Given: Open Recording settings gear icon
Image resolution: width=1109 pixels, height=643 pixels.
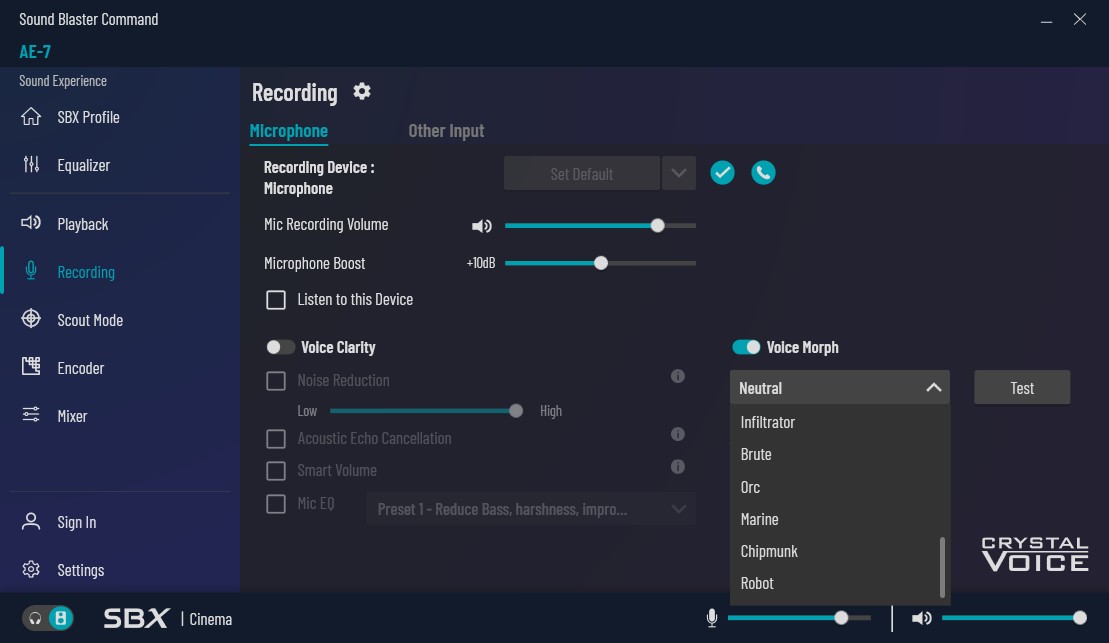Looking at the screenshot, I should [x=361, y=91].
